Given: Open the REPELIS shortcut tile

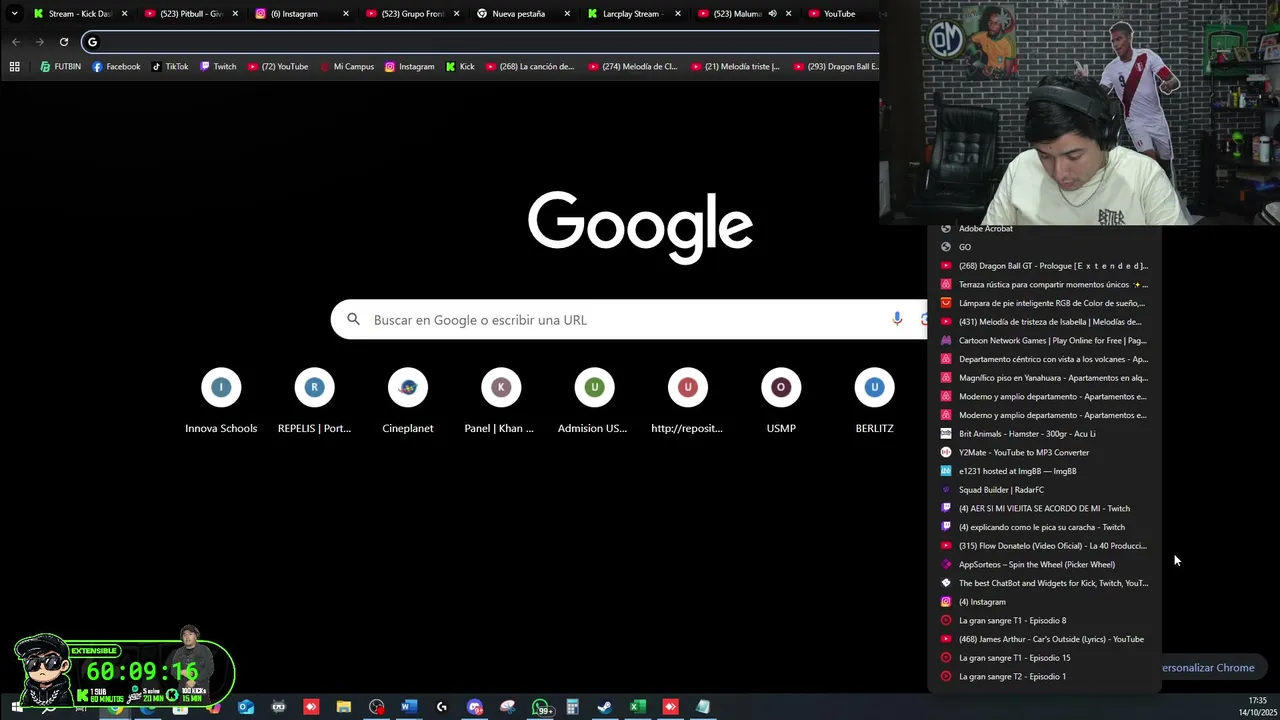Looking at the screenshot, I should point(314,402).
